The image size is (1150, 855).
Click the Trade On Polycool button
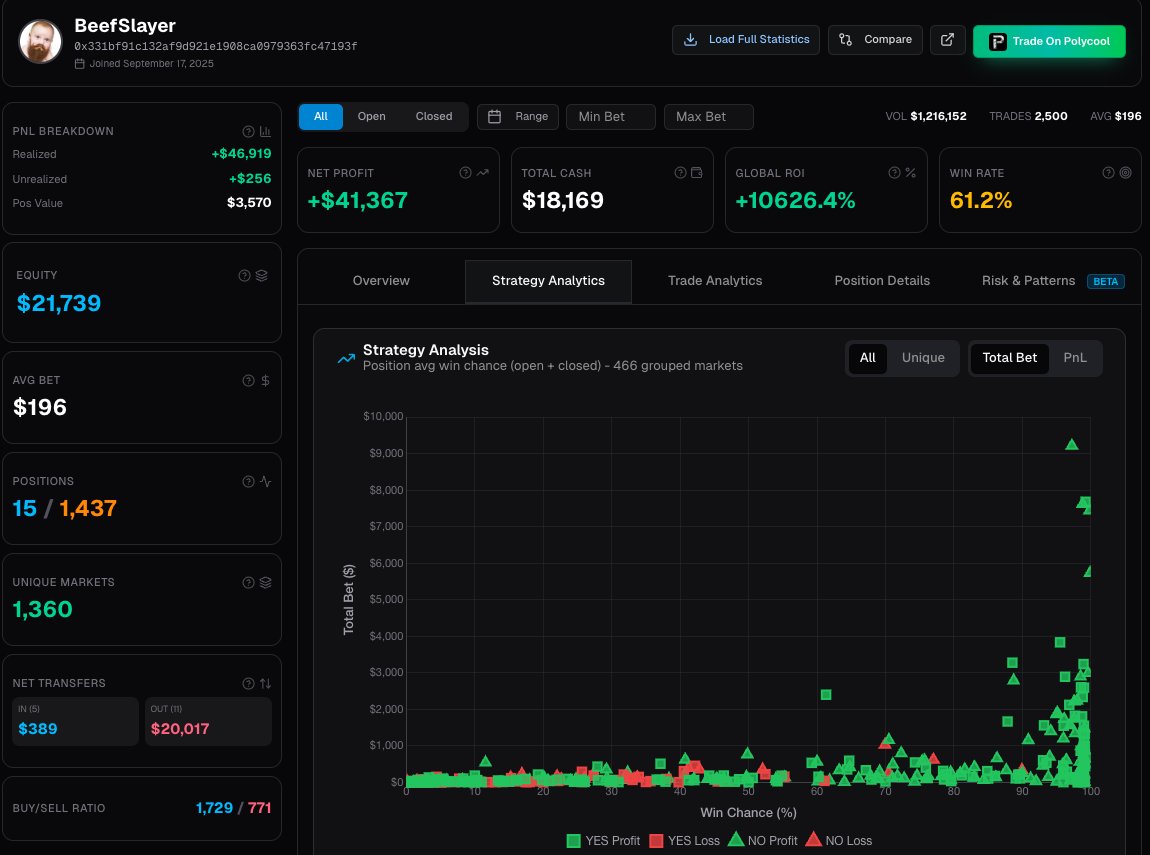pyautogui.click(x=1049, y=41)
